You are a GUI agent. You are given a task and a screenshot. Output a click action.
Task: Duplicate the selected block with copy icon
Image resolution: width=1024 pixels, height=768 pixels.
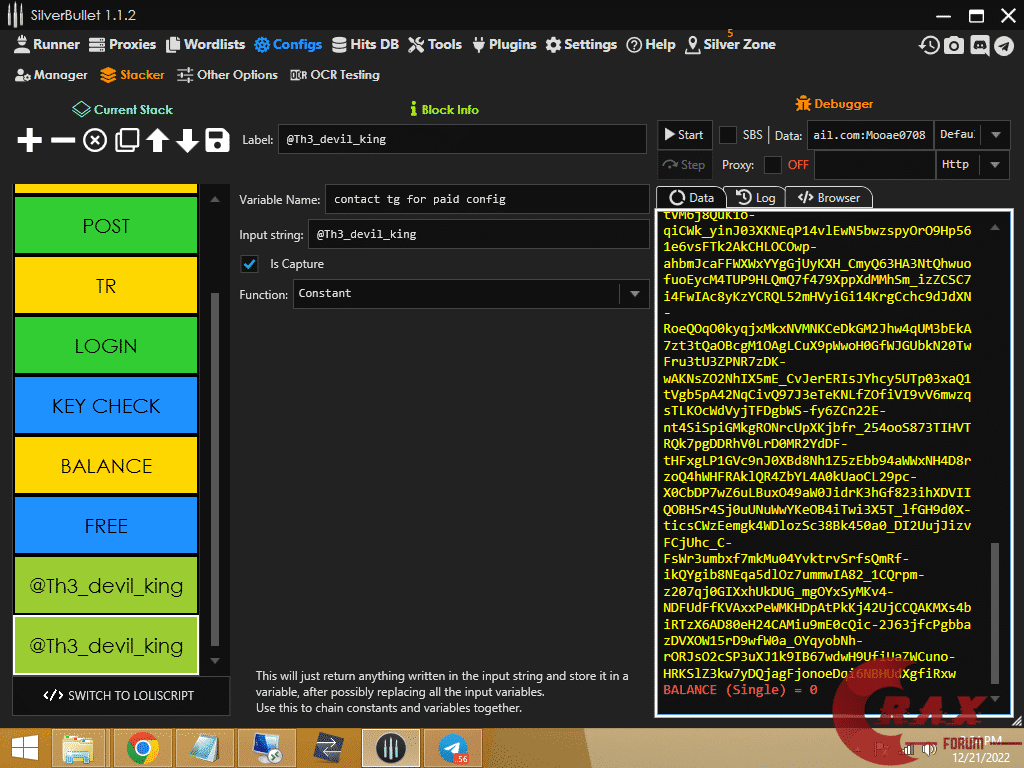[127, 140]
